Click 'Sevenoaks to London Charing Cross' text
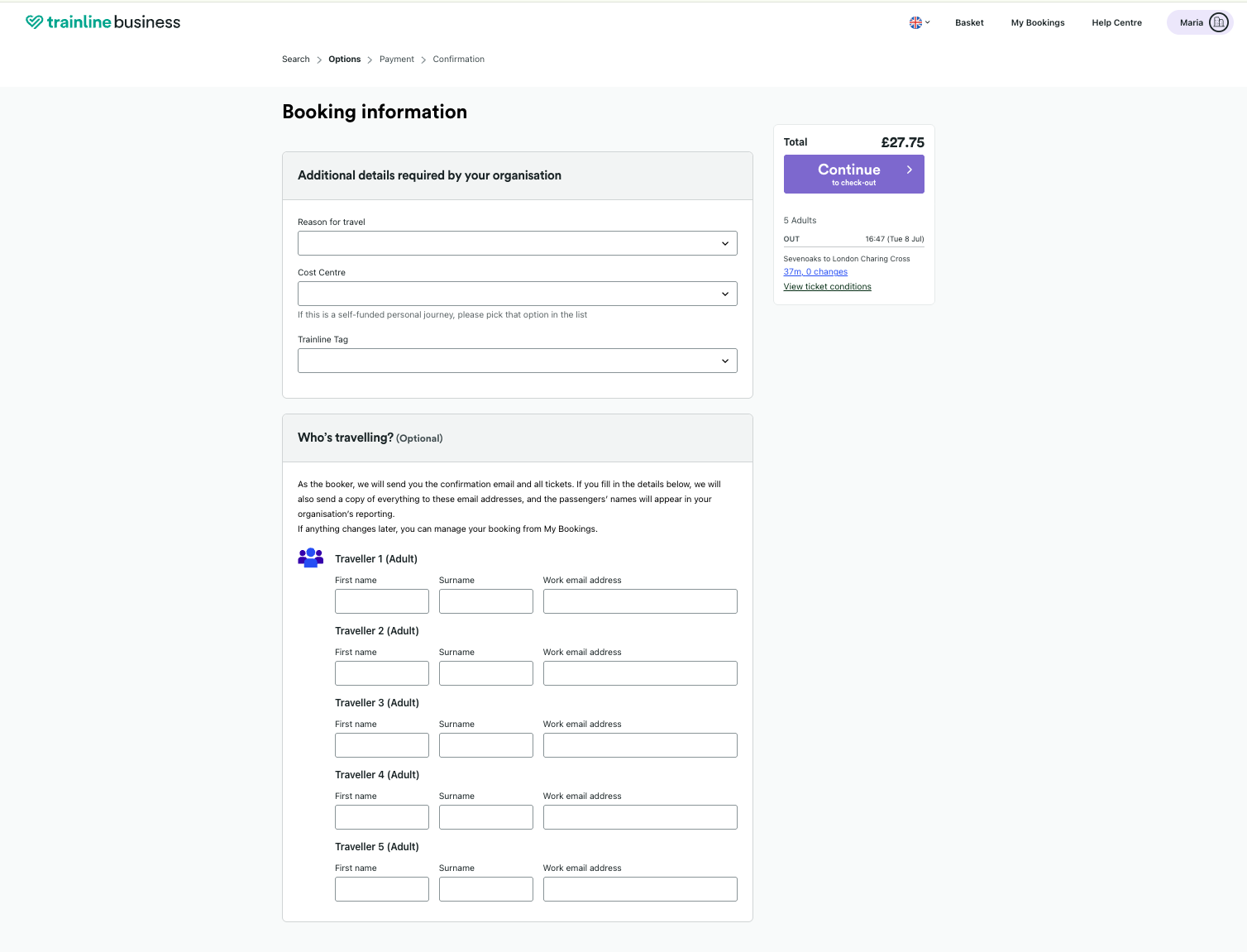 [847, 259]
